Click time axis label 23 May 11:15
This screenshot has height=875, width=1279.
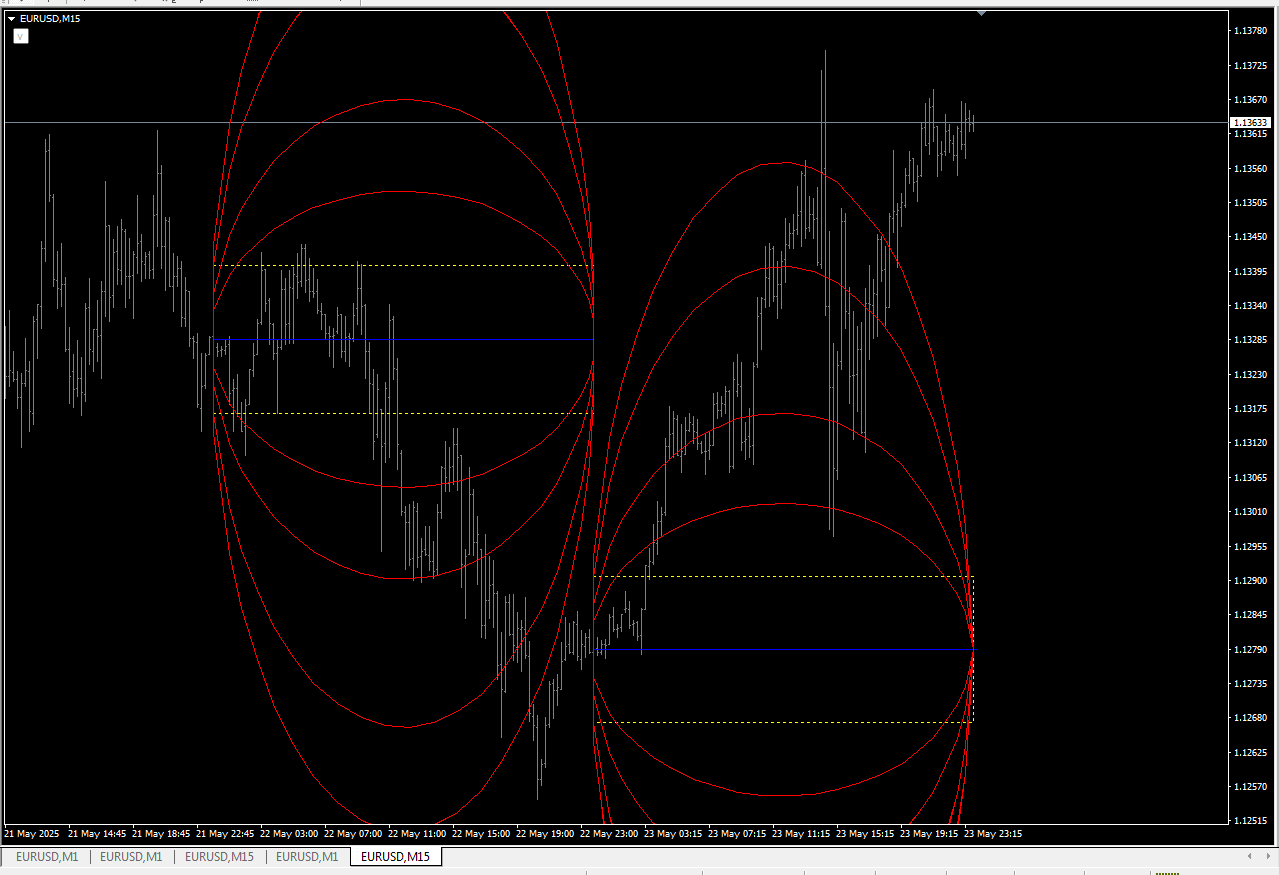click(x=801, y=833)
